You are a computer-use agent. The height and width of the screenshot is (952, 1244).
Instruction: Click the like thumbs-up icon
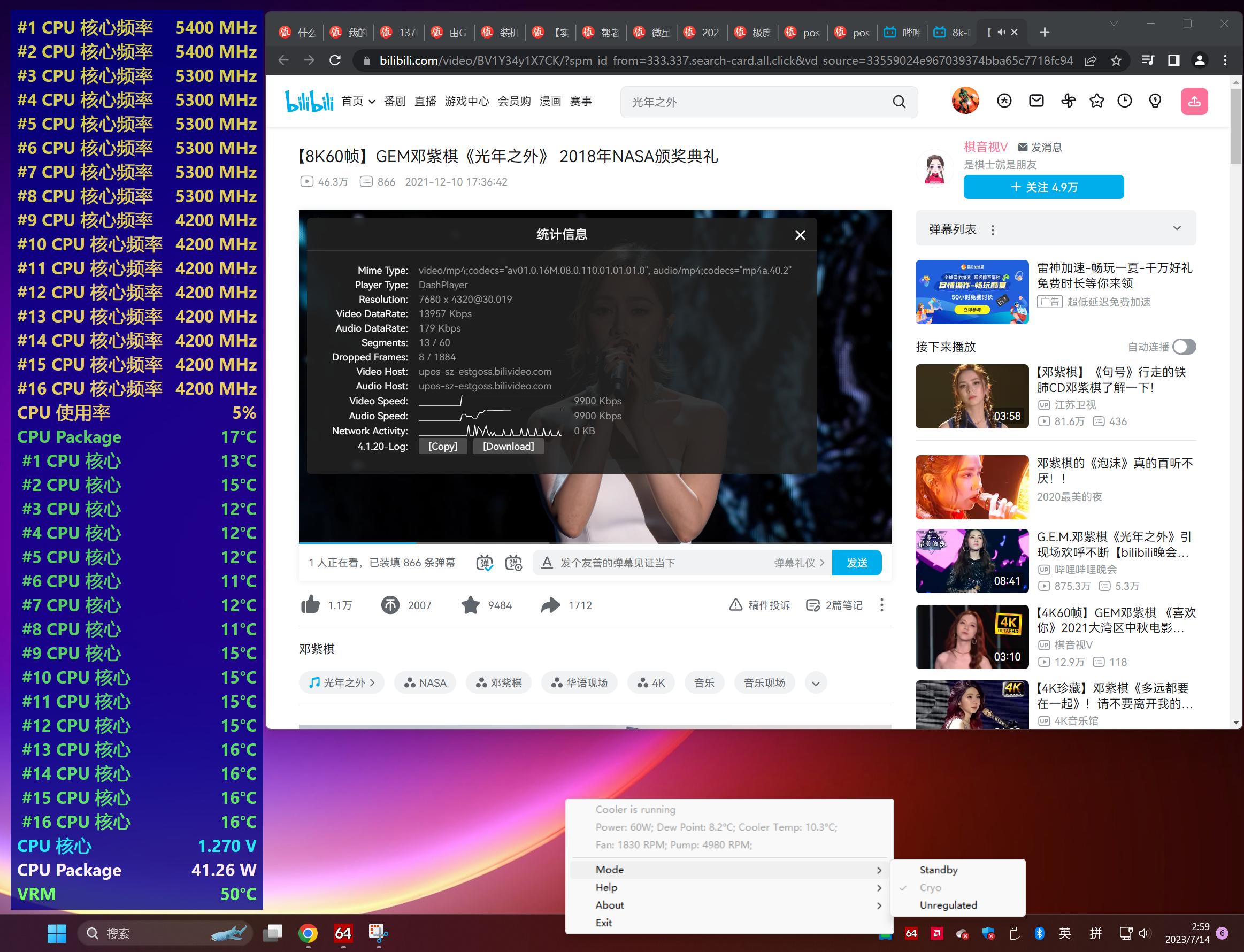pyautogui.click(x=310, y=605)
